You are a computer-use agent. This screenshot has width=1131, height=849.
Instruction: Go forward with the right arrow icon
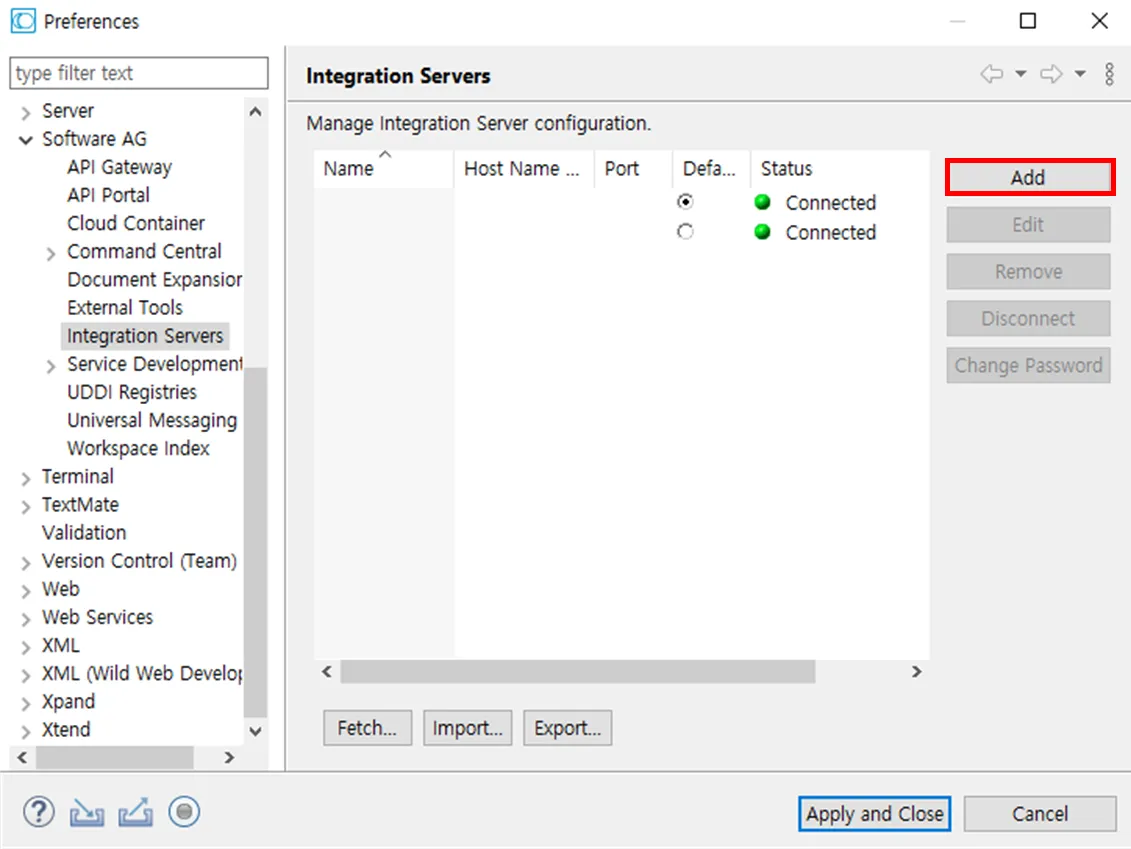coord(1051,74)
